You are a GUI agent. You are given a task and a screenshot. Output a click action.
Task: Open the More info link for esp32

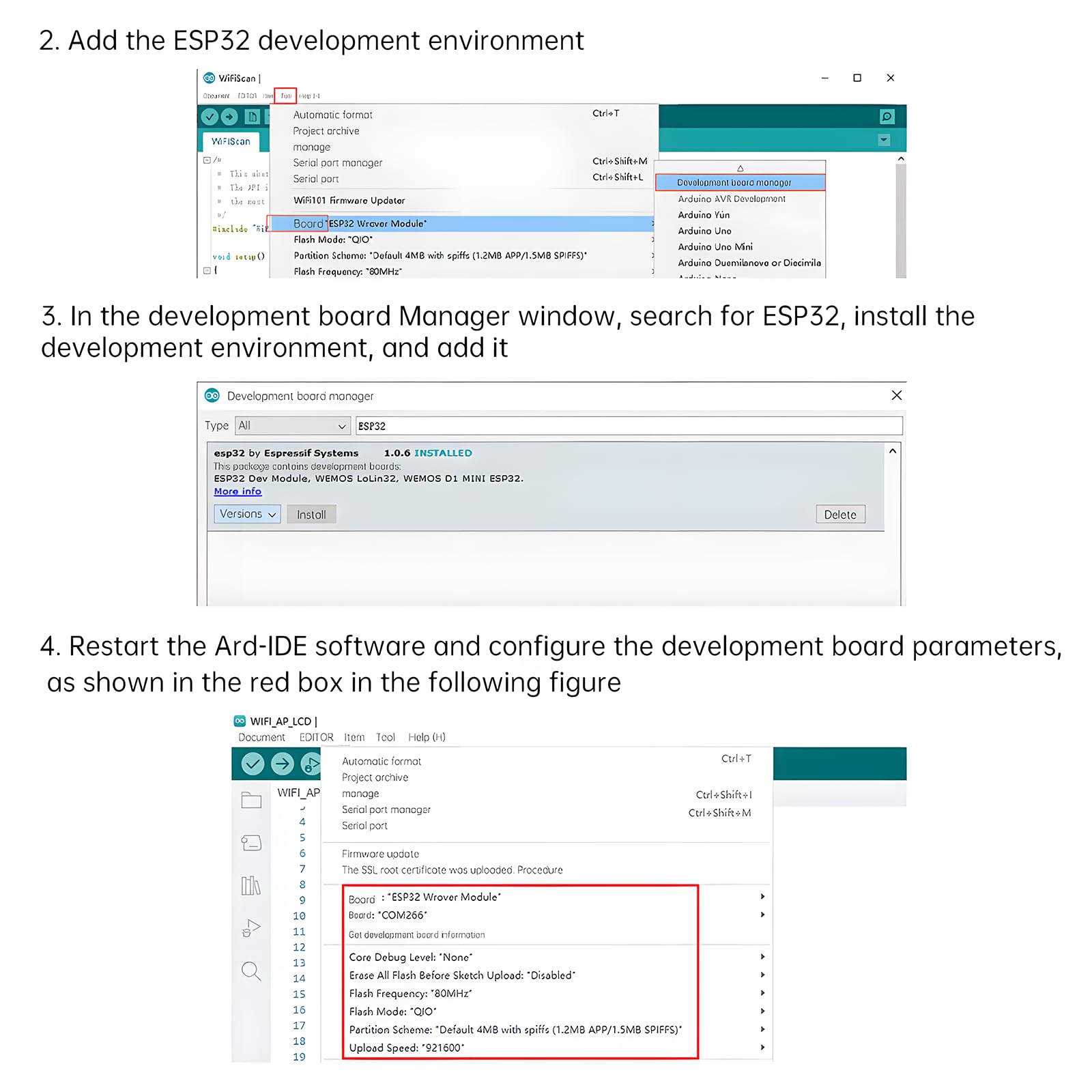click(238, 491)
